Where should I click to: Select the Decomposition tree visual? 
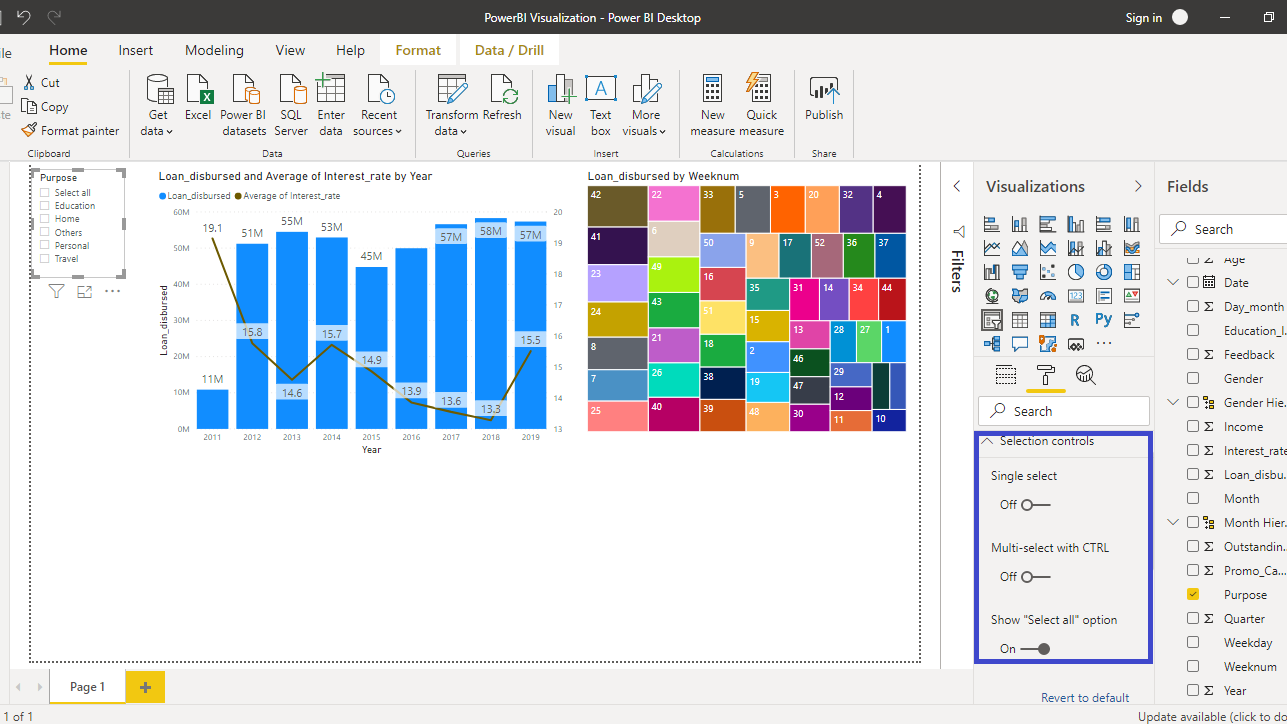click(992, 344)
